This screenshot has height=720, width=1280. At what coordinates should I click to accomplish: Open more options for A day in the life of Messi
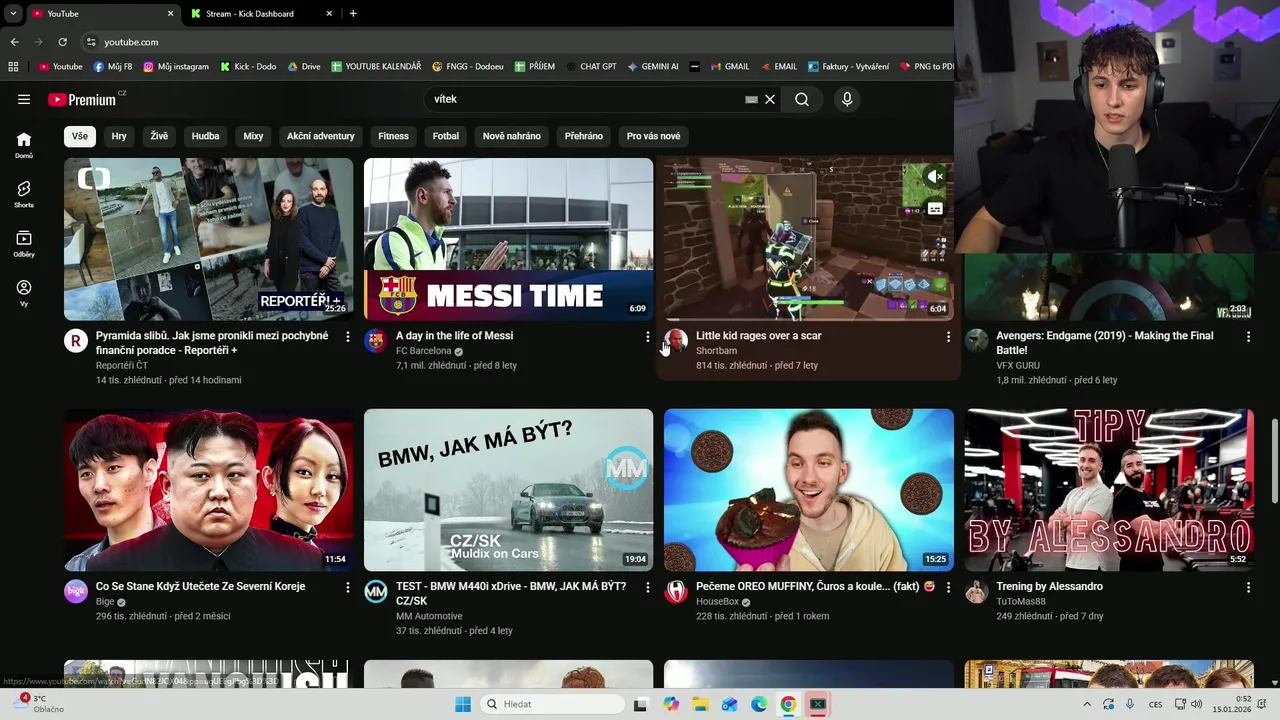[647, 337]
